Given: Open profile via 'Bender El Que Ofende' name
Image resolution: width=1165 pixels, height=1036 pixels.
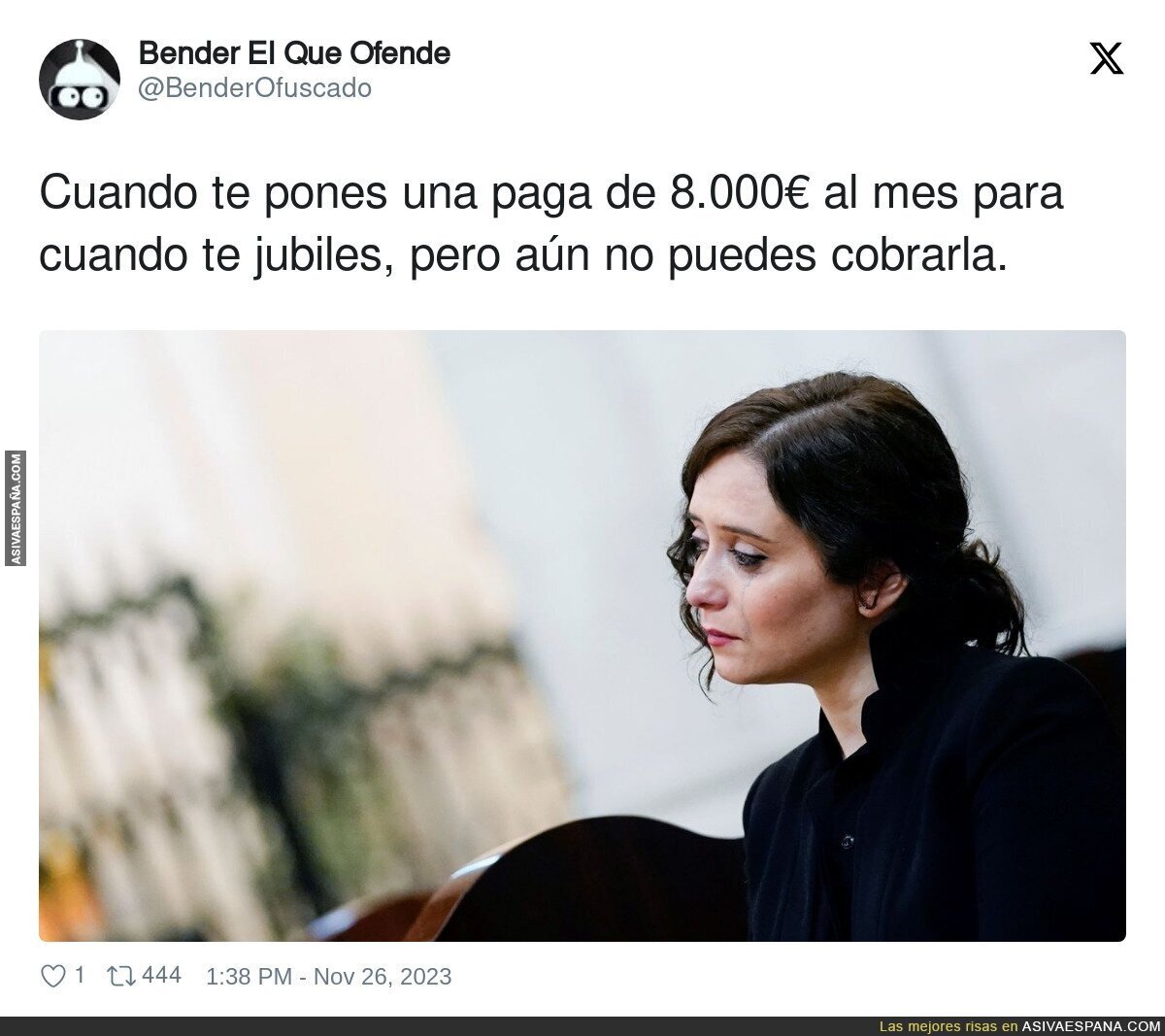Looking at the screenshot, I should coord(294,53).
